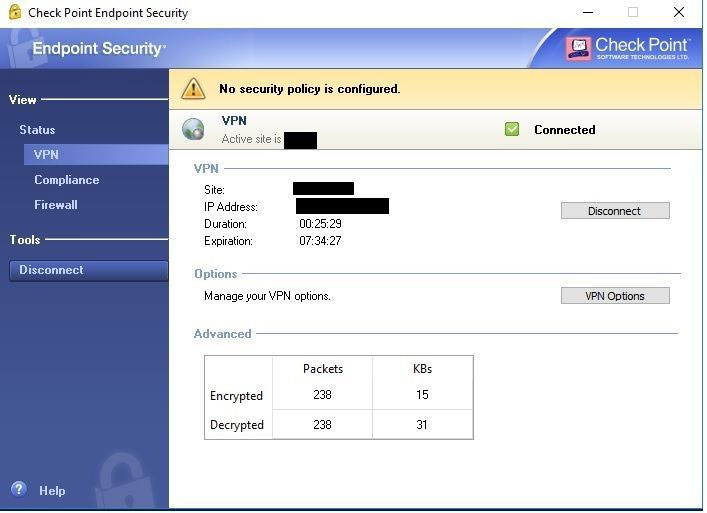Open the Compliance view in sidebar
This screenshot has width=707, height=513.
pyautogui.click(x=66, y=180)
